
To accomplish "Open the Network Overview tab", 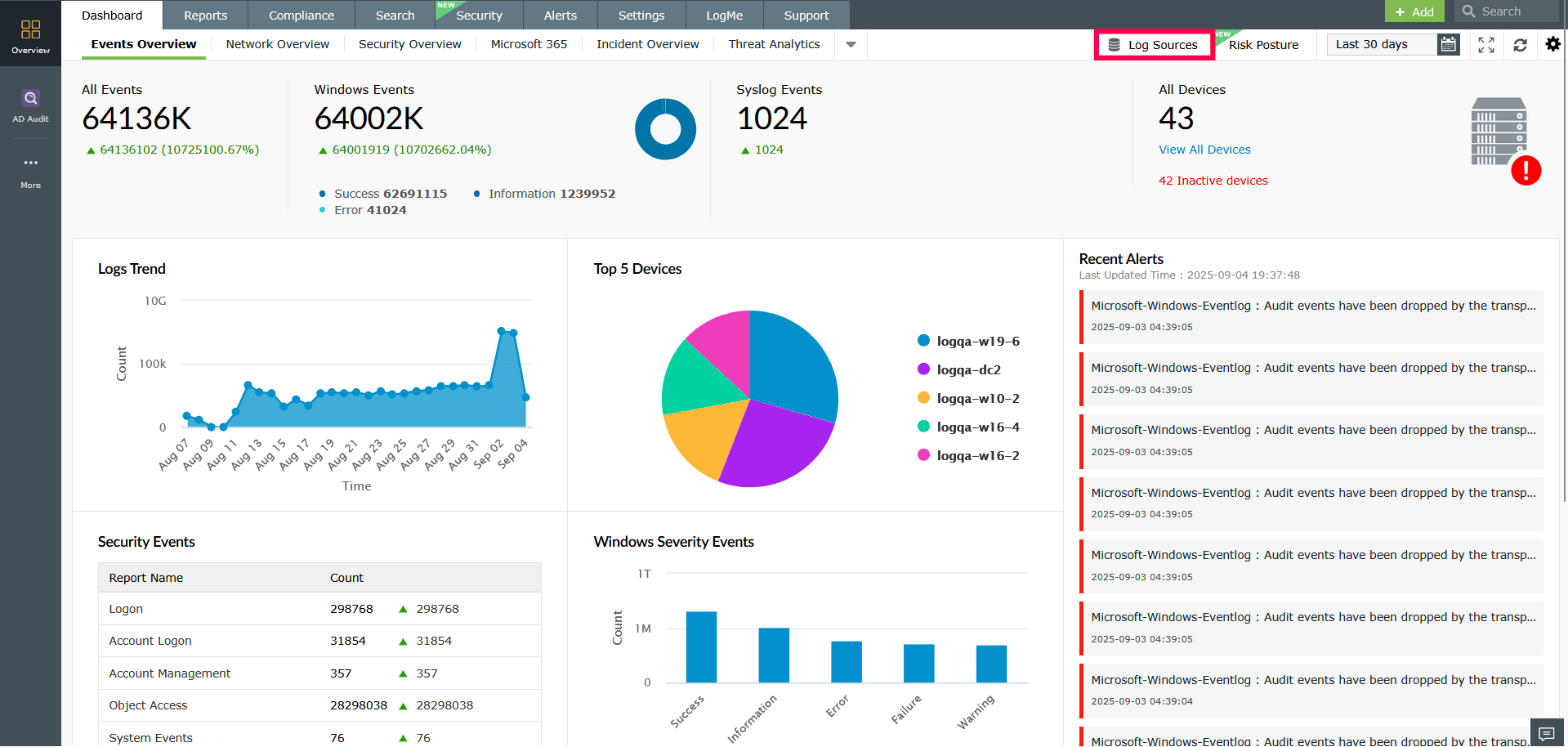I will pos(277,44).
